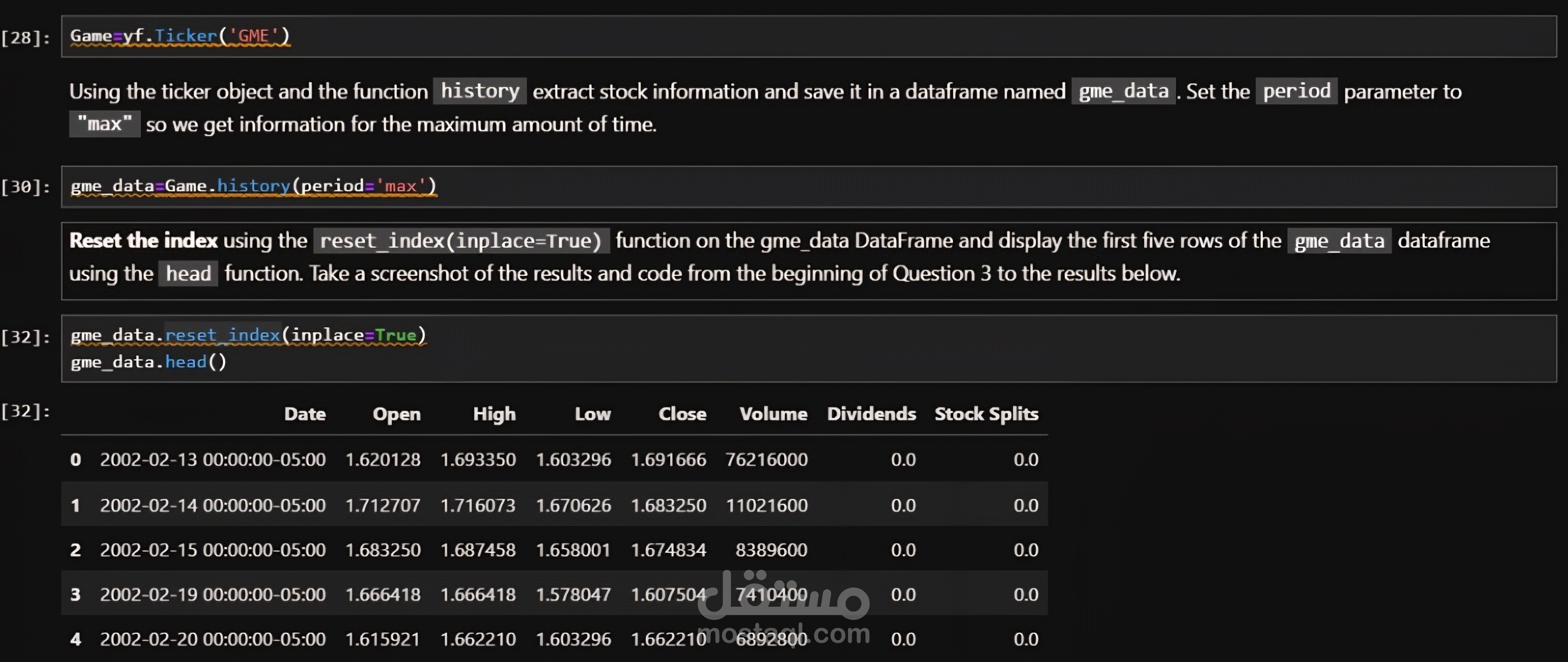Viewport: 1568px width, 662px height.
Task: Click the Close value 1.691666
Action: click(668, 460)
